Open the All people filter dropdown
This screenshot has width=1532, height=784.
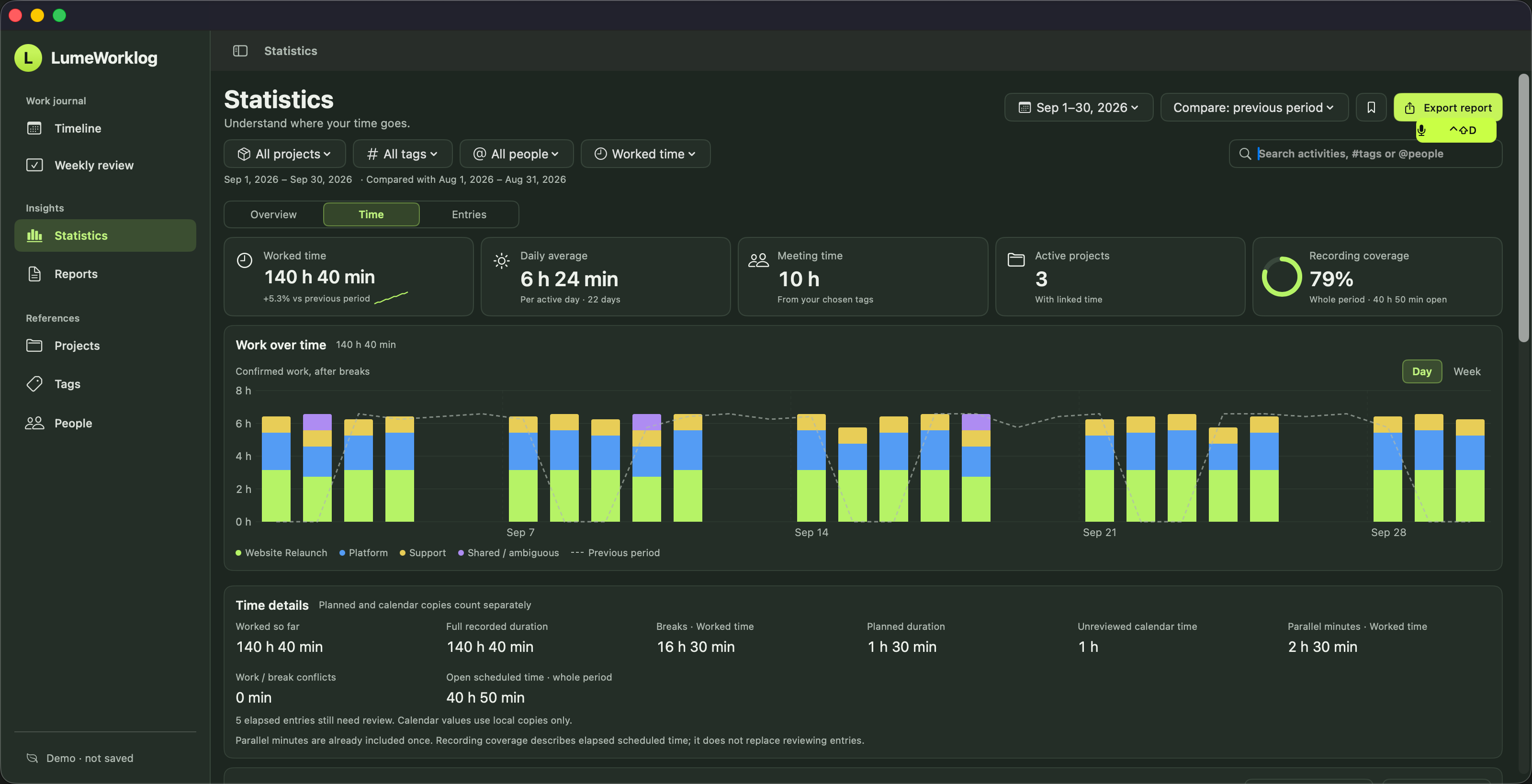516,154
